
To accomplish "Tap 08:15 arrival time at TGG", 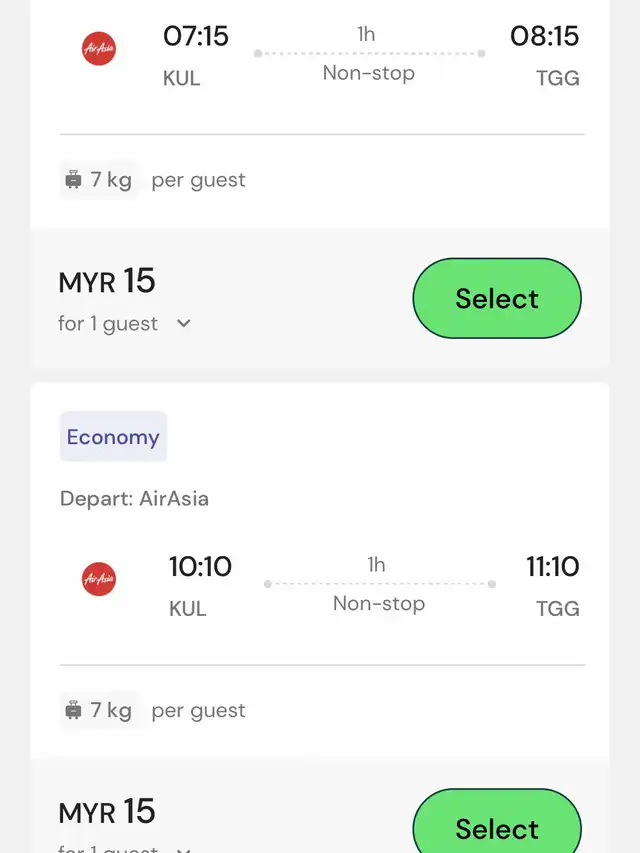I will (x=545, y=36).
